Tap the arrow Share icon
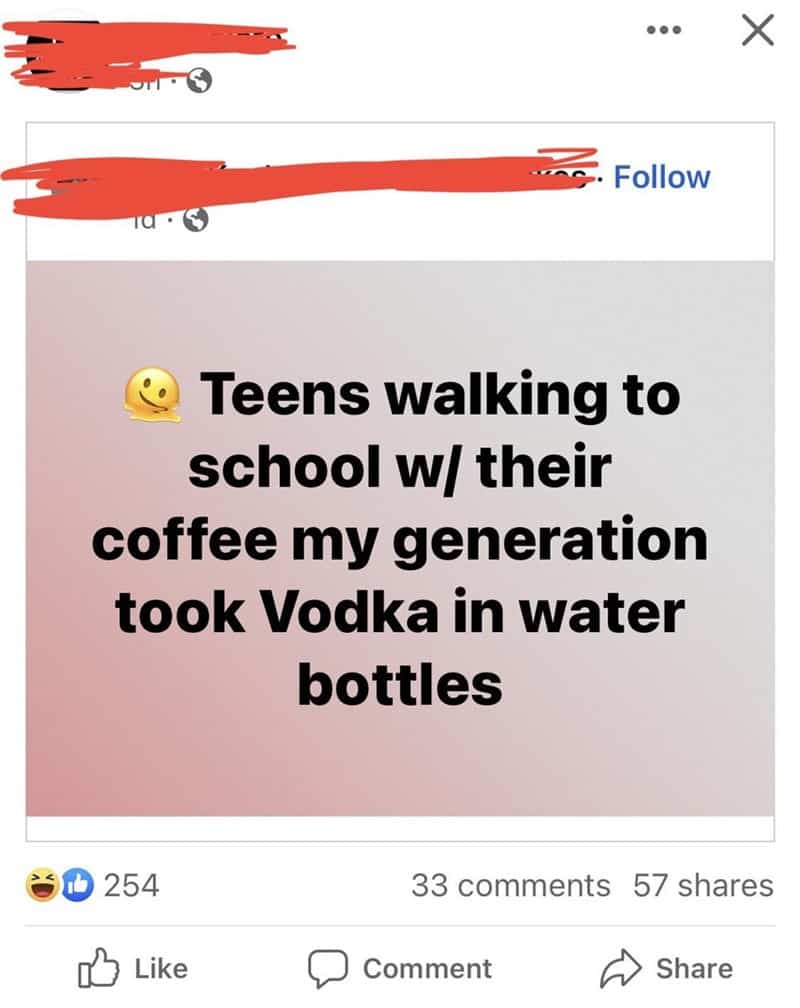Image resolution: width=800 pixels, height=1008 pixels. tap(621, 968)
